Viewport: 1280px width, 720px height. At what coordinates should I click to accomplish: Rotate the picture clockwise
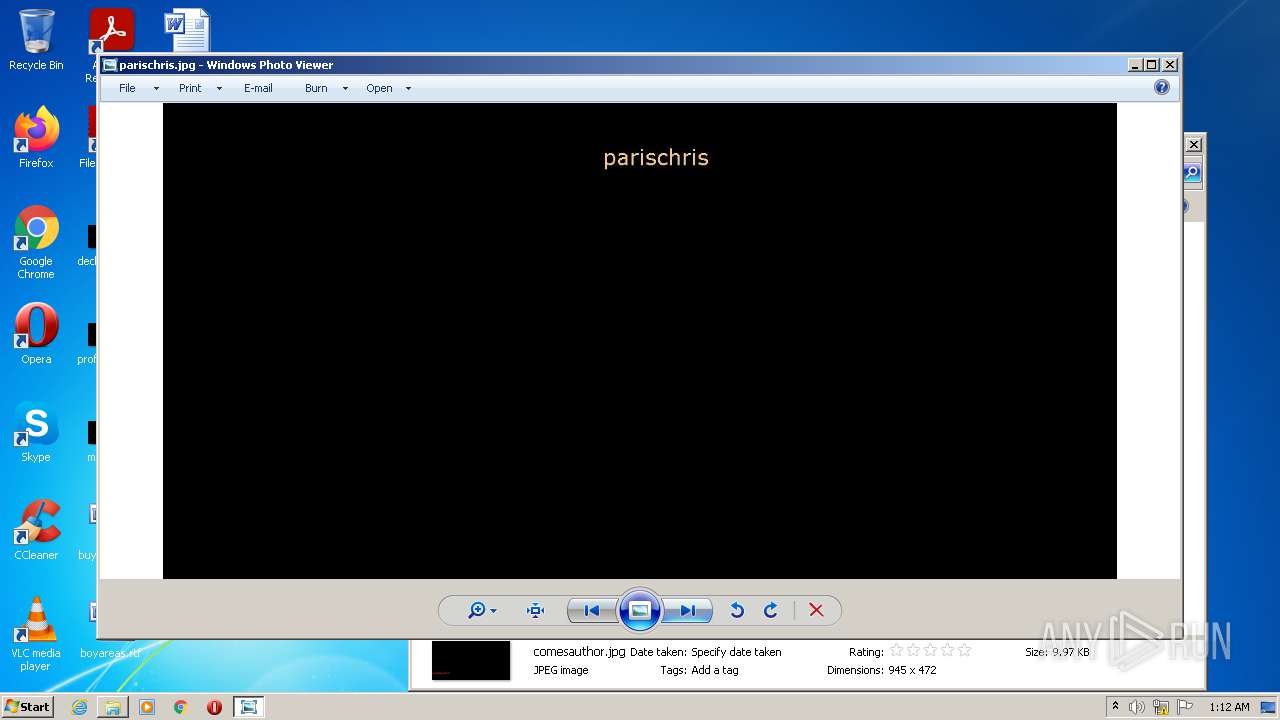pyautogui.click(x=771, y=610)
